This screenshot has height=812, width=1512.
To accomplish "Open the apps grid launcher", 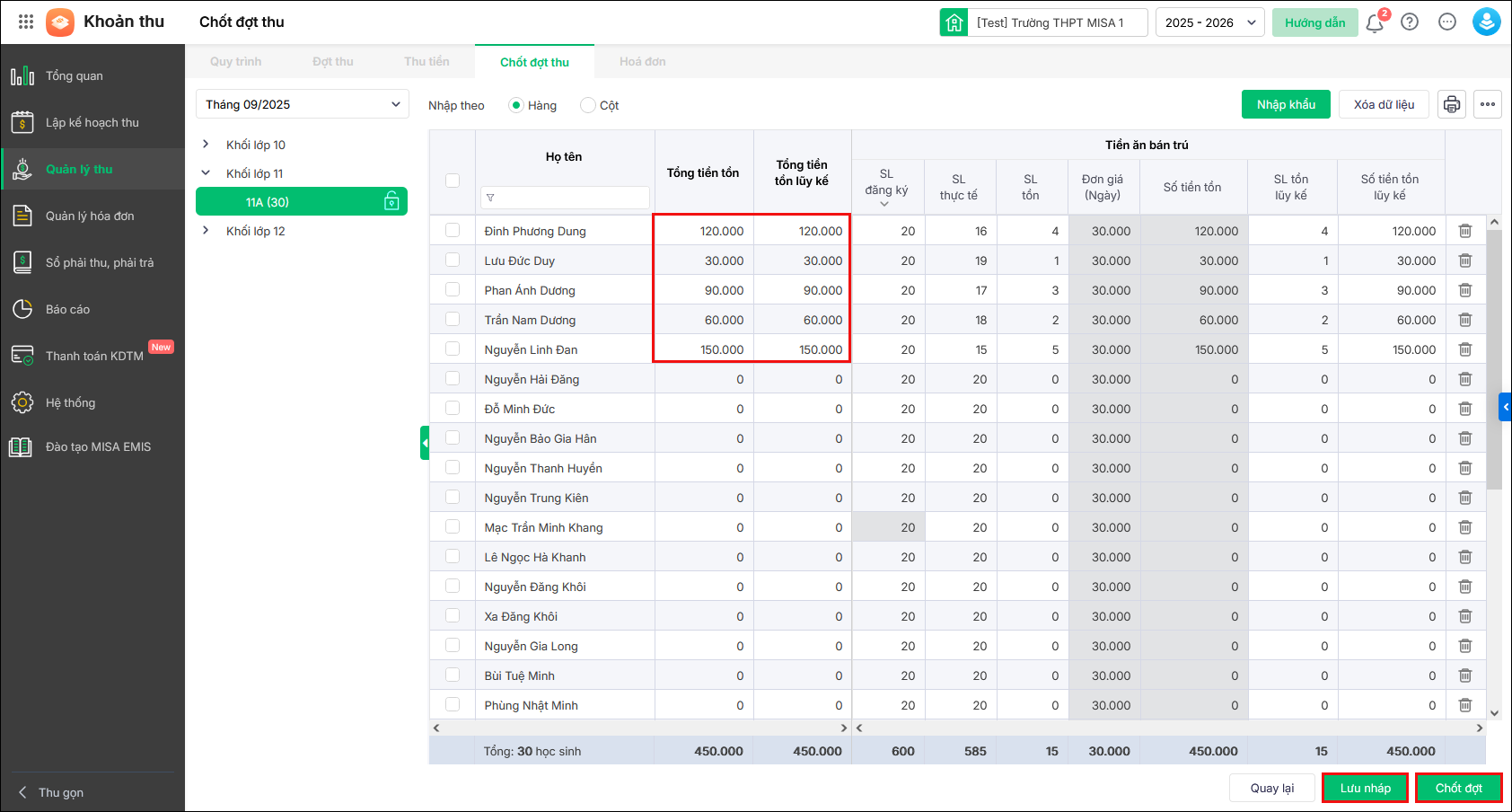I will click(26, 22).
